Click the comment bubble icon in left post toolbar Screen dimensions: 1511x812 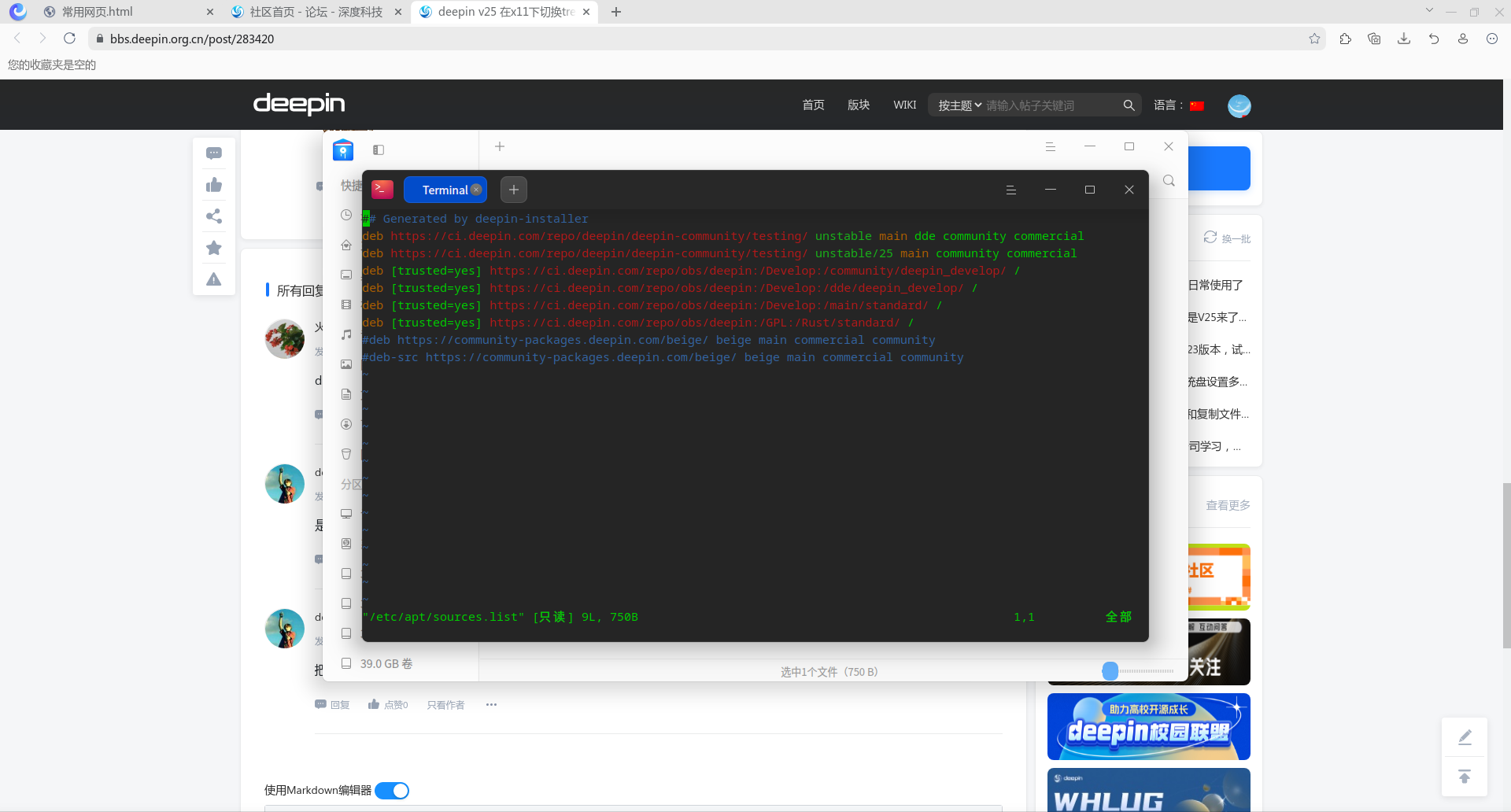pos(214,153)
